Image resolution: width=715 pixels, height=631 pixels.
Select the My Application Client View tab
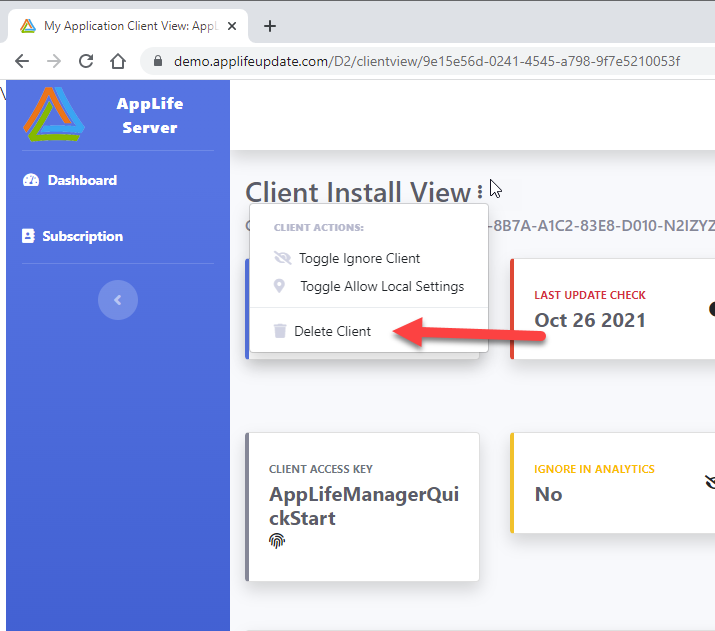point(129,26)
